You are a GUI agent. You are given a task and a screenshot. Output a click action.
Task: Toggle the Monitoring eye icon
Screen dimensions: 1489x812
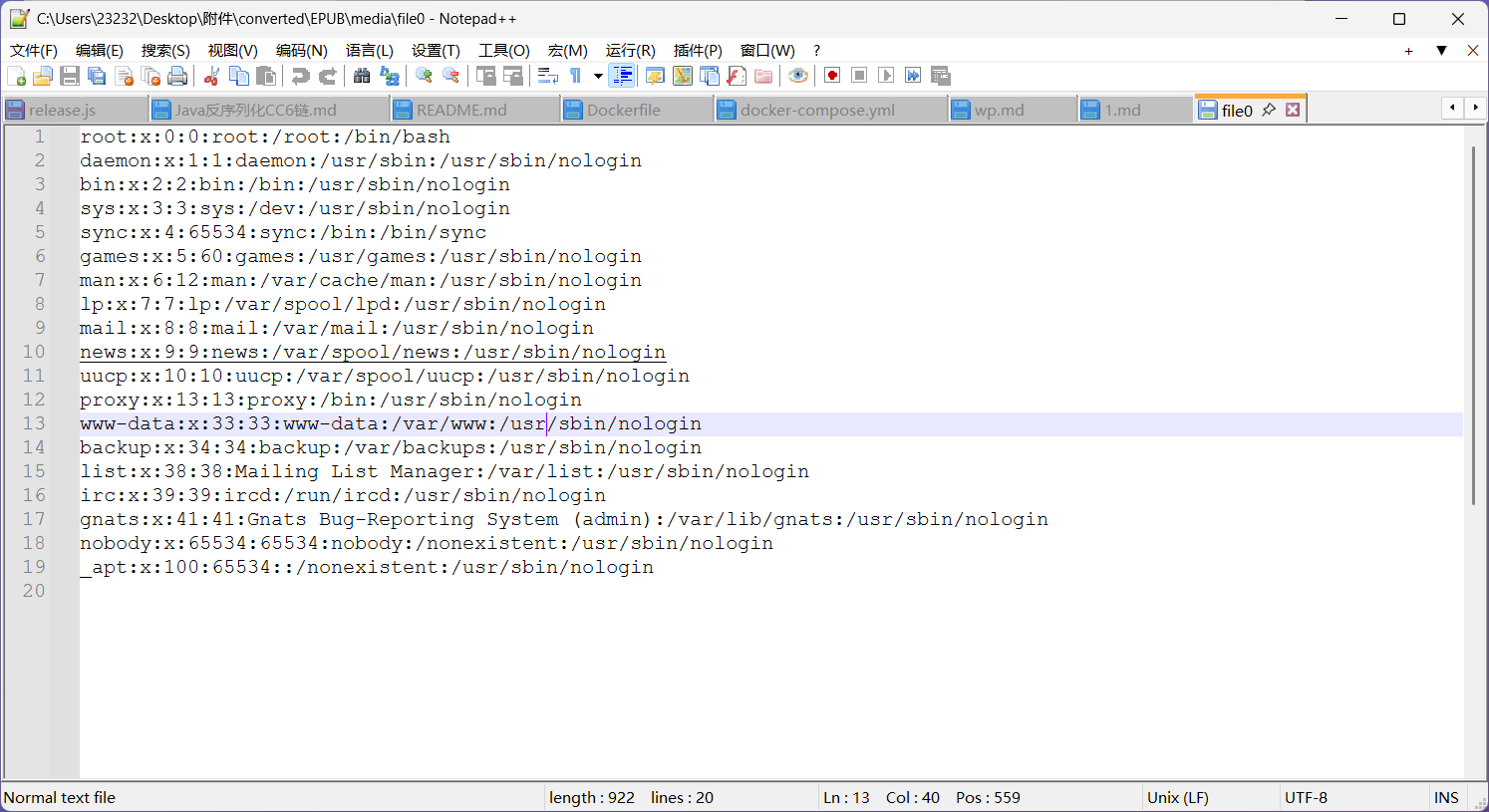797,76
